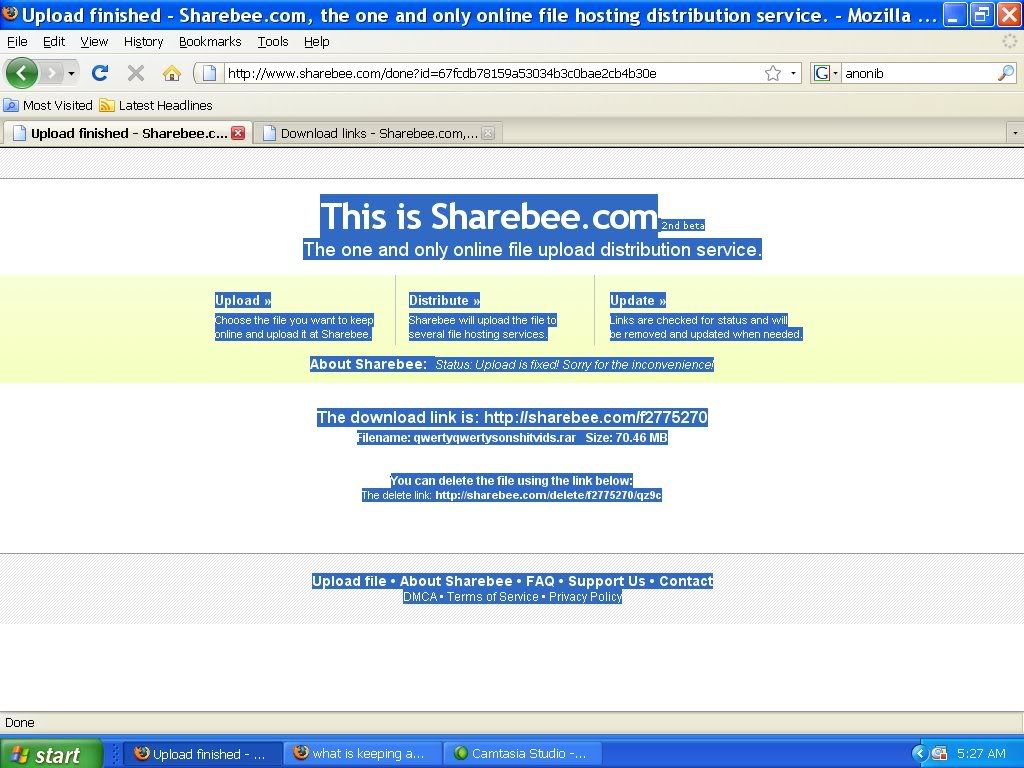This screenshot has width=1024, height=768.
Task: Open the Windows start menu
Action: pyautogui.click(x=51, y=754)
